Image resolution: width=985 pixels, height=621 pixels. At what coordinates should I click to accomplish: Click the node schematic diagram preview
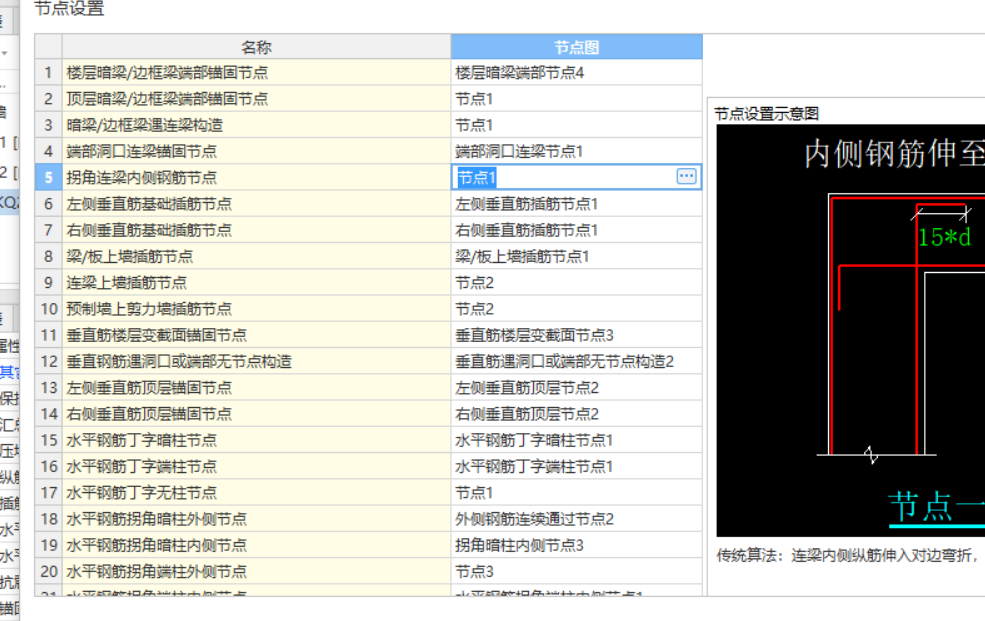click(851, 330)
